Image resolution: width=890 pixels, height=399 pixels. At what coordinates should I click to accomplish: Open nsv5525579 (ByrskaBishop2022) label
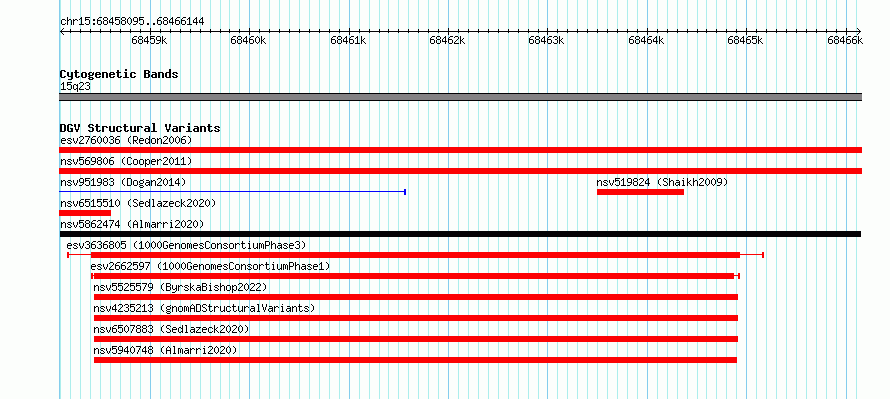tap(180, 287)
